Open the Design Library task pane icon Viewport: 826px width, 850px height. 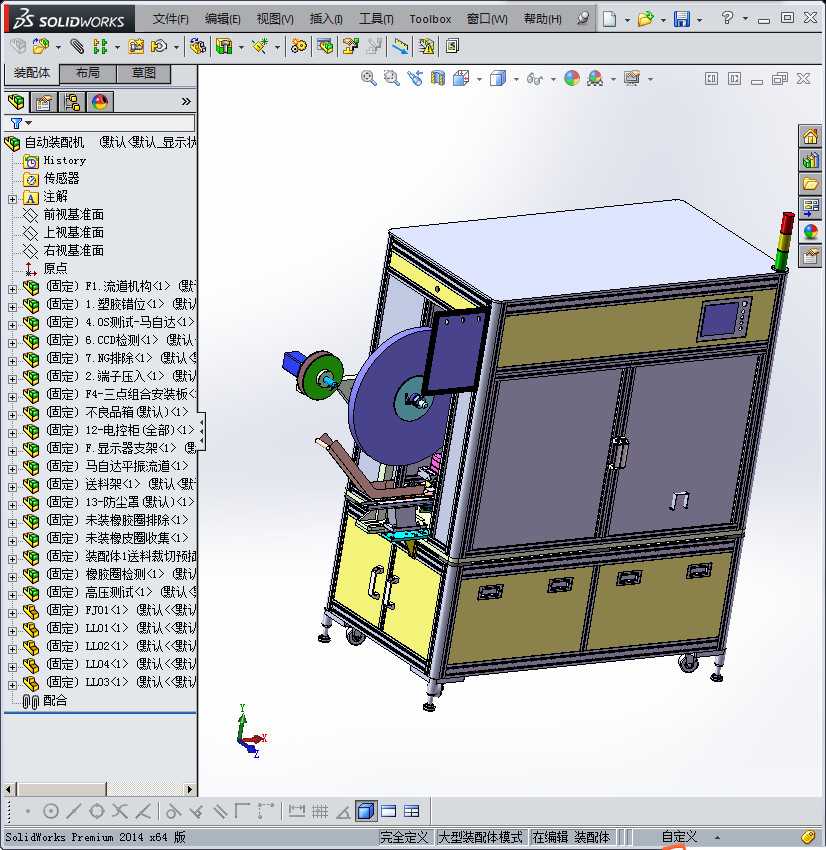810,160
